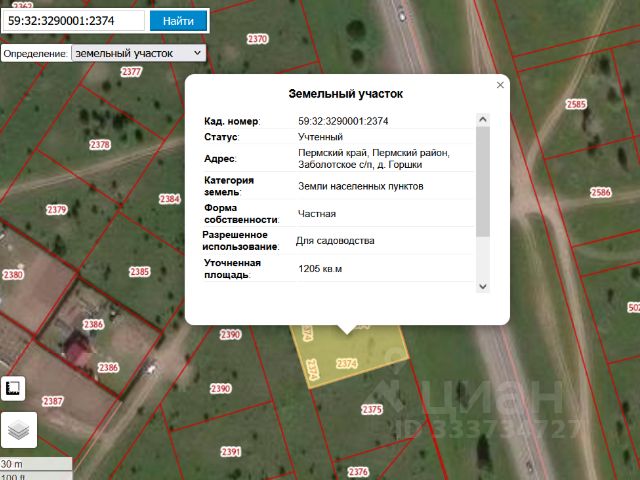The width and height of the screenshot is (640, 480).
Task: Click parcel 2379 on the map
Action: [56, 210]
